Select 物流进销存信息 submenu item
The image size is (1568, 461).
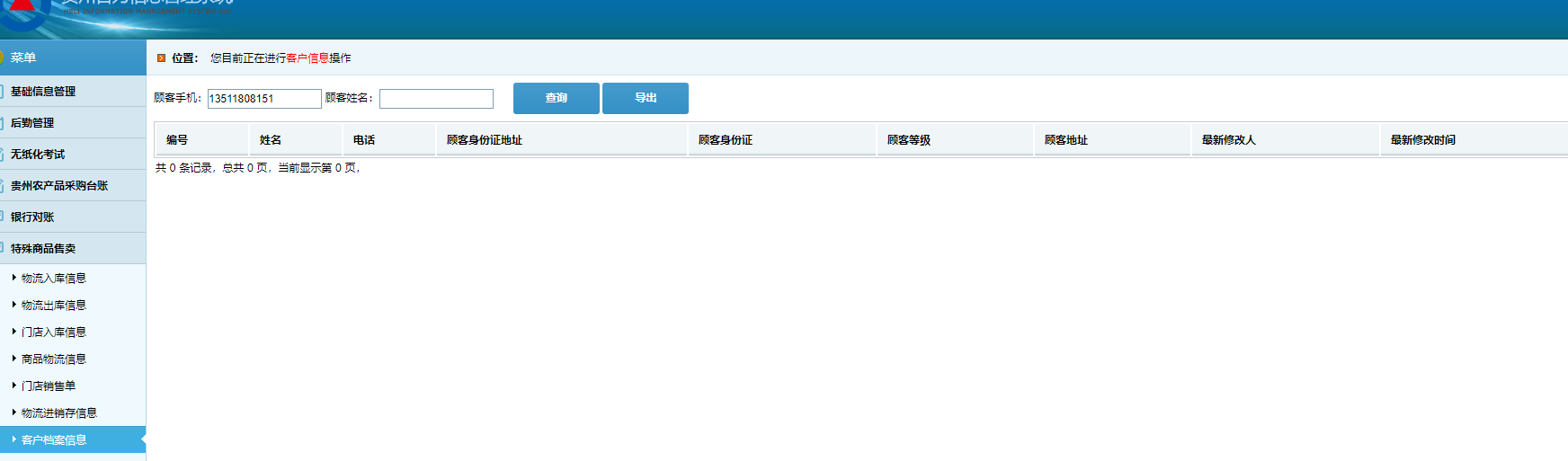(59, 413)
